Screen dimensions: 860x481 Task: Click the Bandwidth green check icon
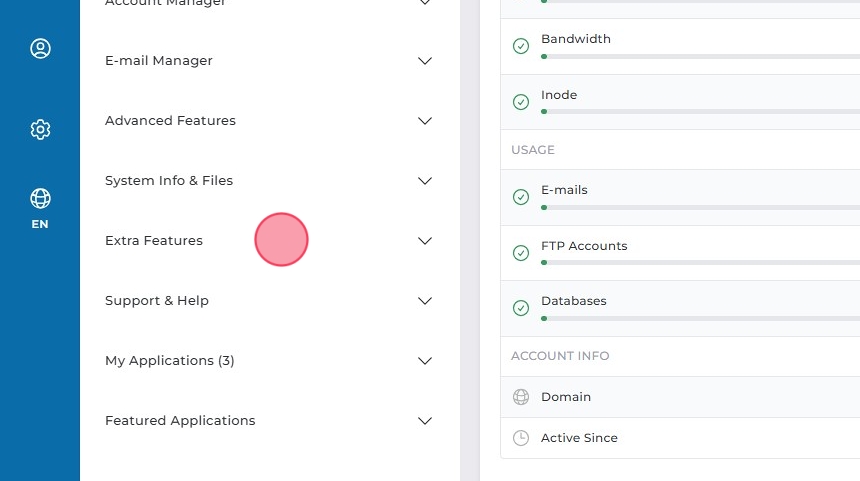[520, 46]
